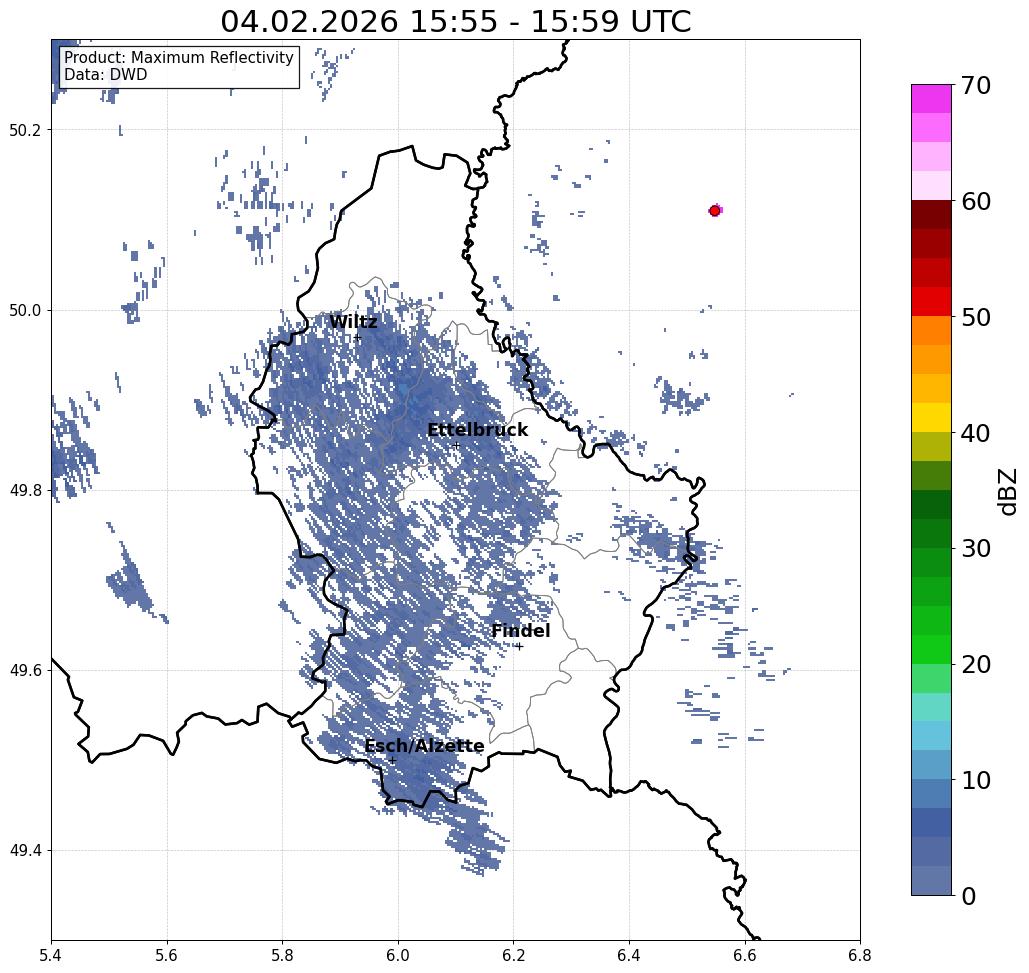Click the colorbar label '30'

(x=976, y=549)
